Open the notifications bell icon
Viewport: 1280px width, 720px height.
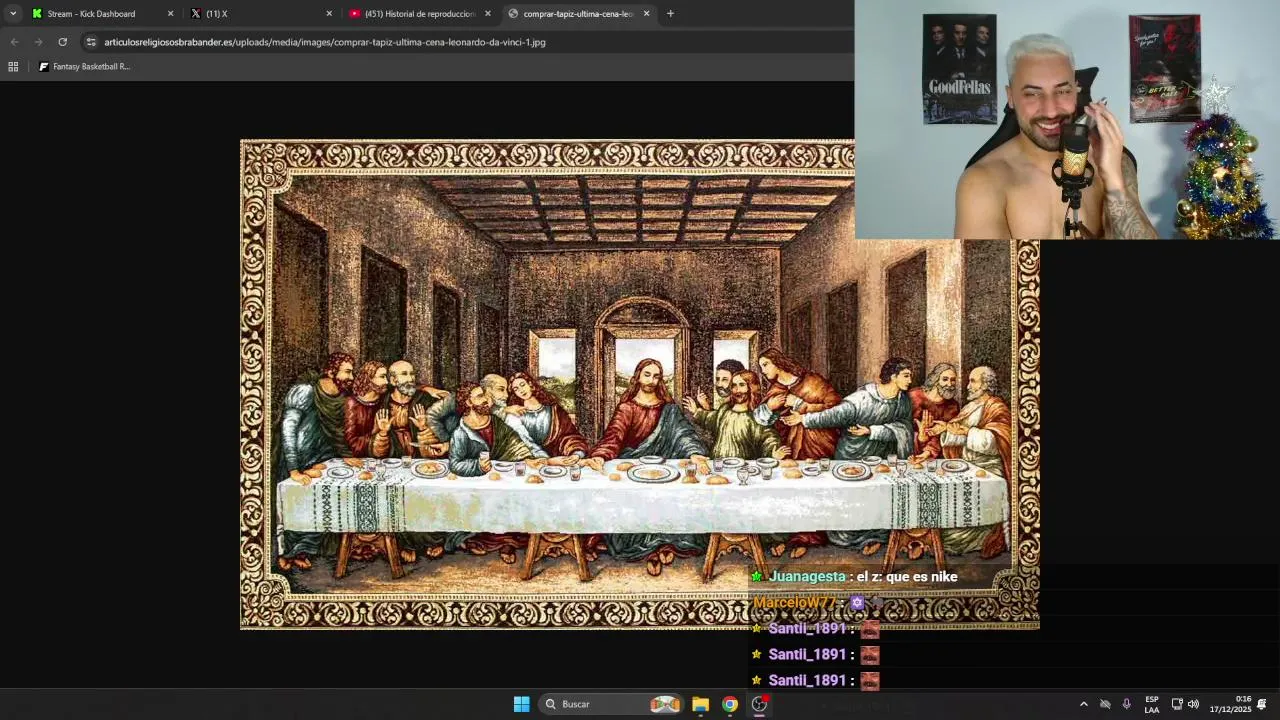point(1262,704)
